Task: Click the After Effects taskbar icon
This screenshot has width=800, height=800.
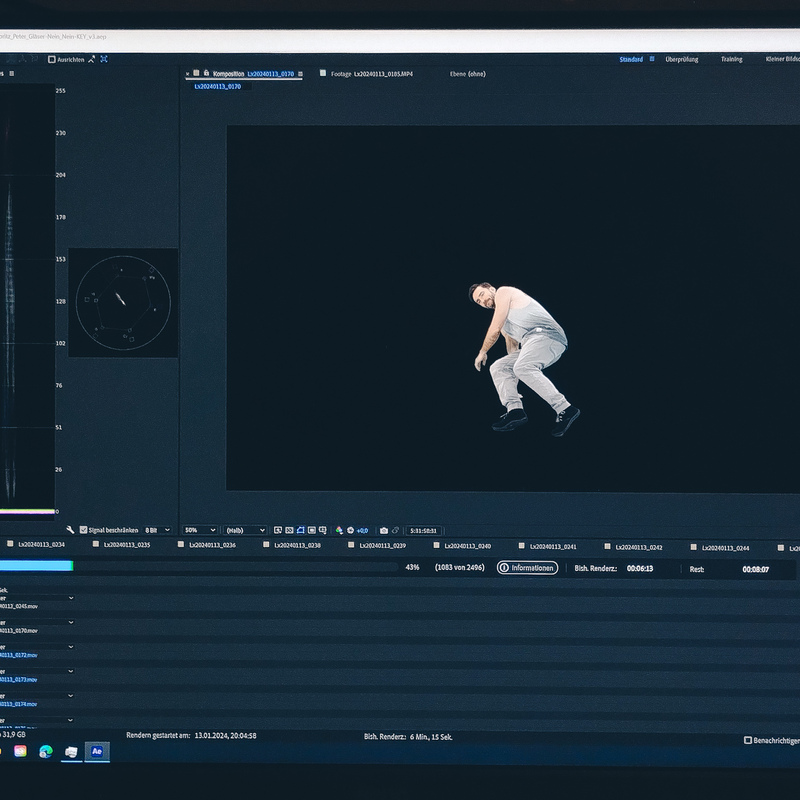Action: tap(97, 751)
